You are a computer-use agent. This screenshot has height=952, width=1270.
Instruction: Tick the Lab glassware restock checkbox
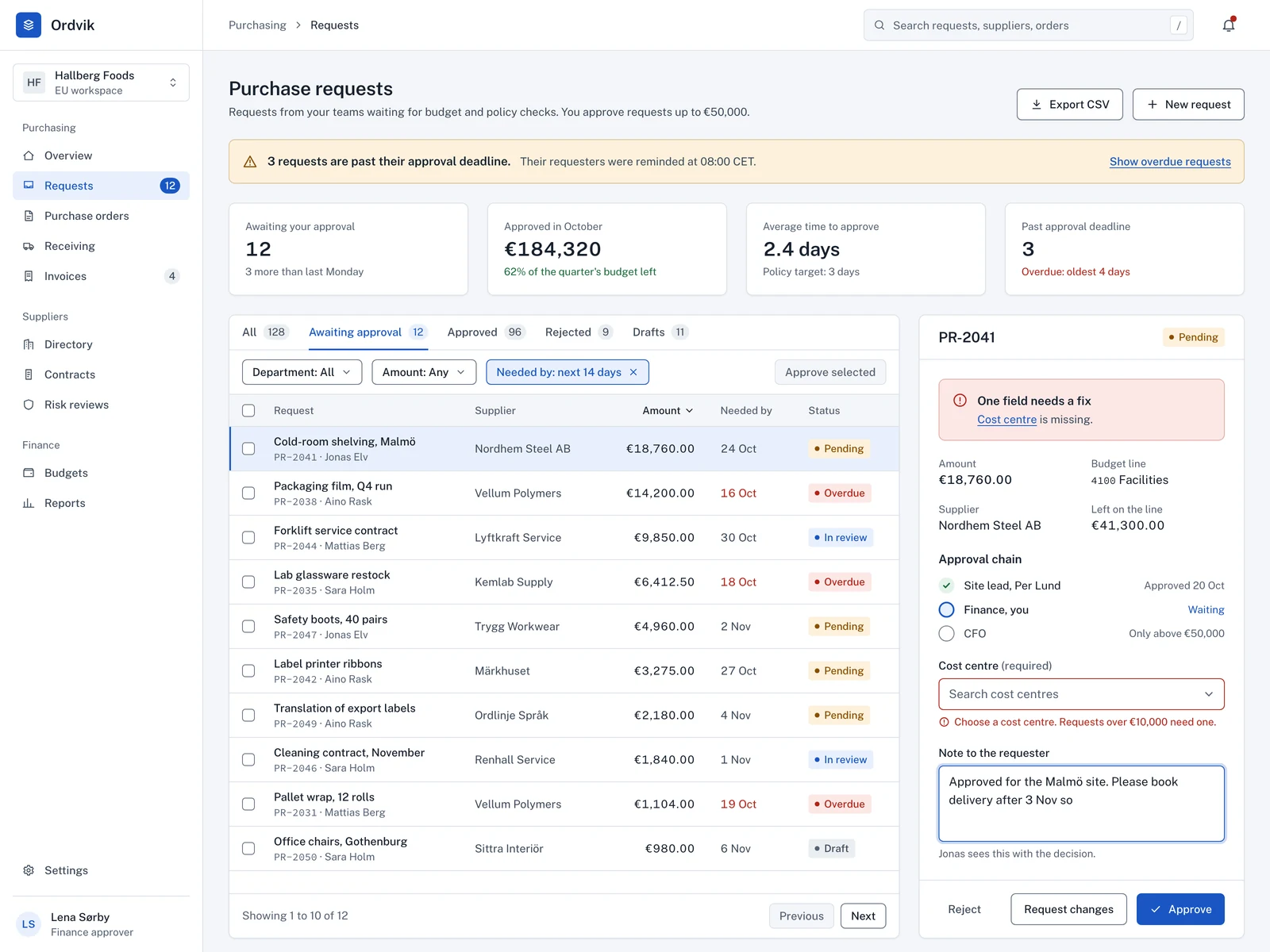point(248,582)
